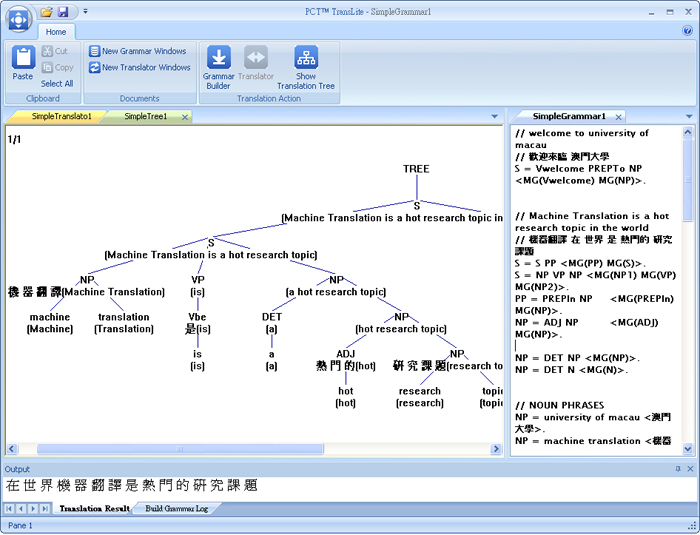This screenshot has width=700, height=535.
Task: Click the Select All button
Action: coord(57,84)
